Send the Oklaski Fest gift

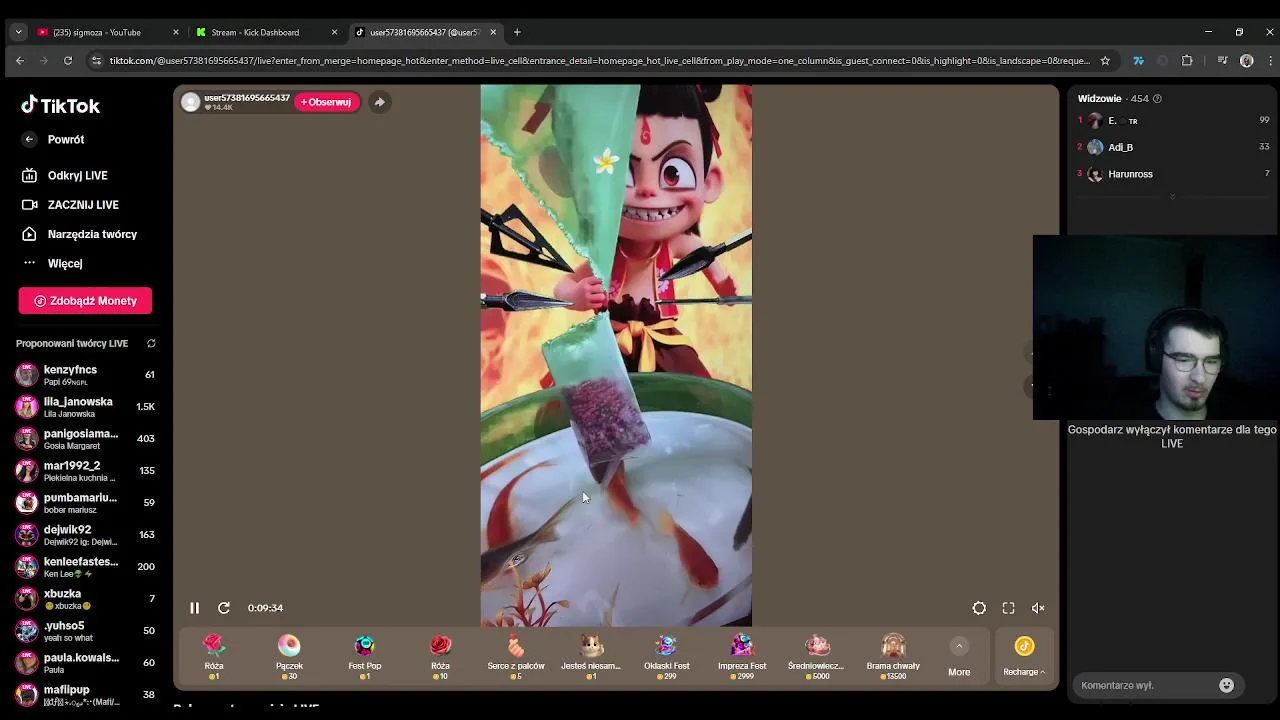[667, 657]
